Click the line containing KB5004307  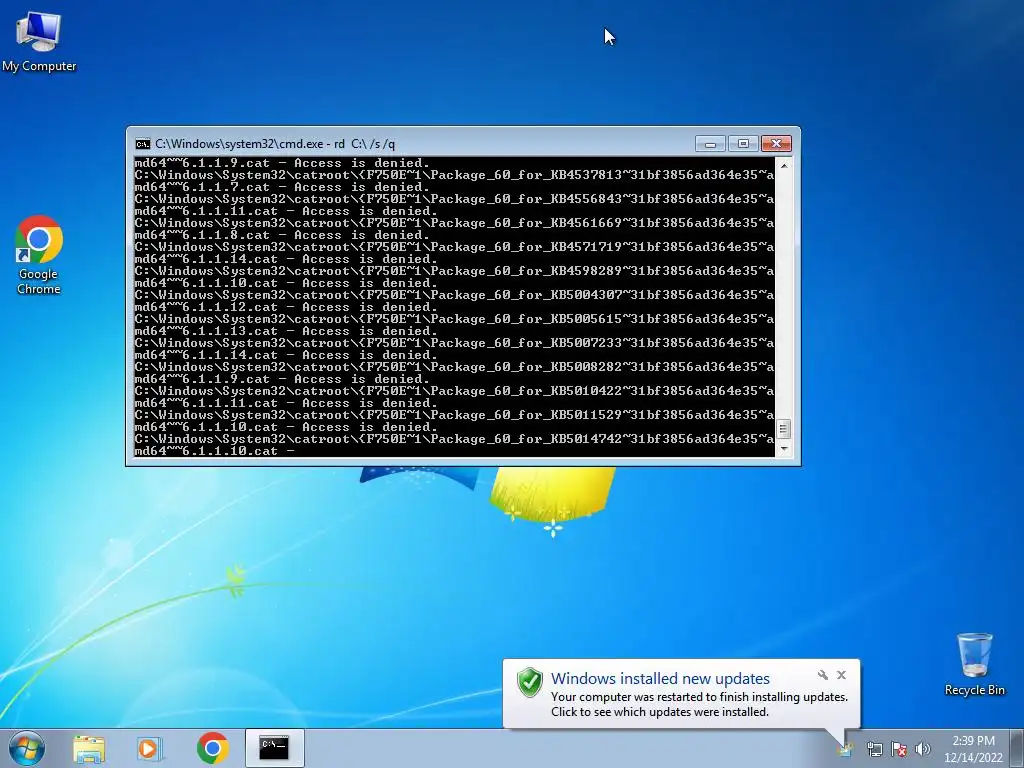(455, 295)
